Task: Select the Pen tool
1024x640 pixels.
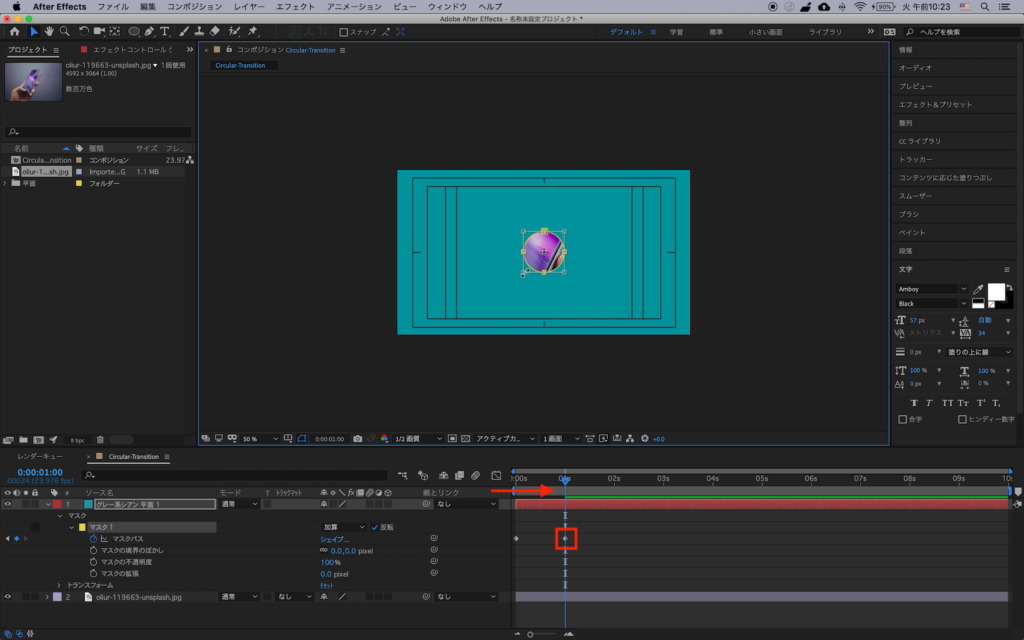Action: 150,32
